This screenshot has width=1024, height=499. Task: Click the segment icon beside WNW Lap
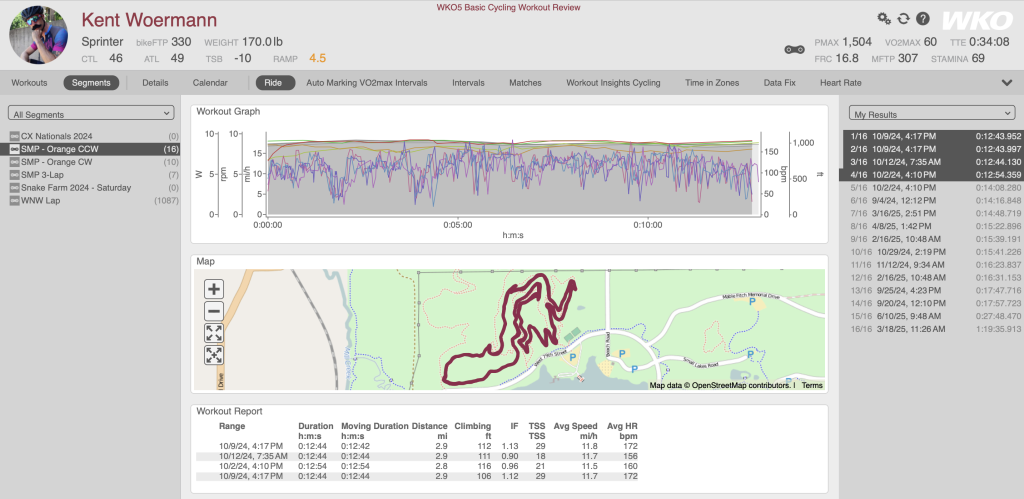click(x=14, y=200)
